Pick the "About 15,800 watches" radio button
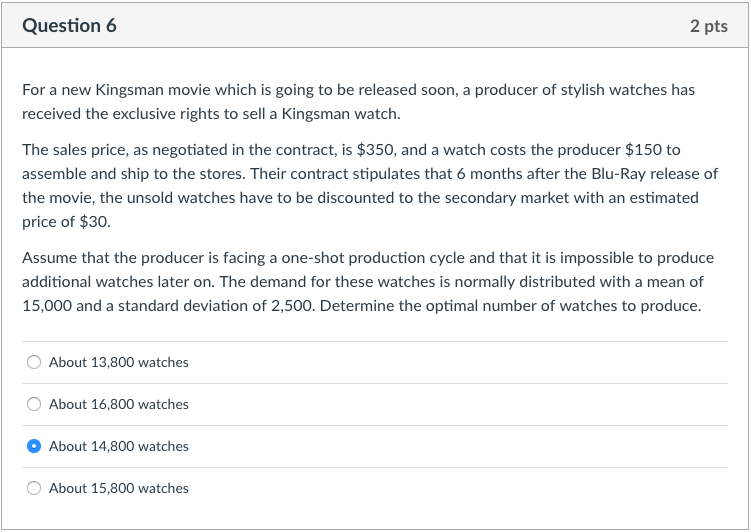The image size is (751, 532). point(34,488)
